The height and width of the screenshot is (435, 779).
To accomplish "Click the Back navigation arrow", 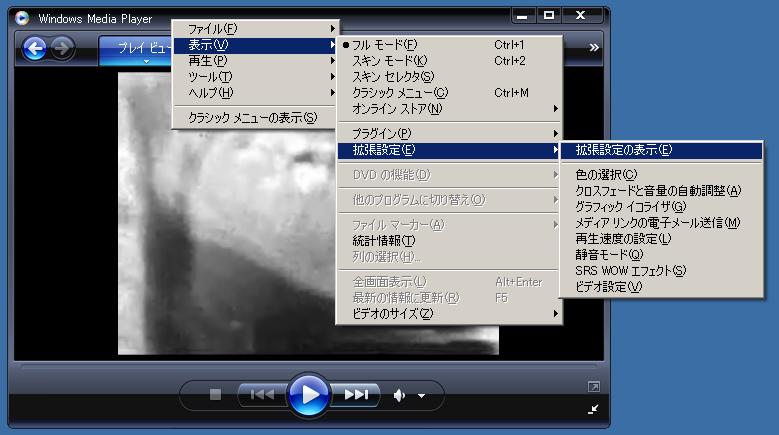I will pos(34,49).
